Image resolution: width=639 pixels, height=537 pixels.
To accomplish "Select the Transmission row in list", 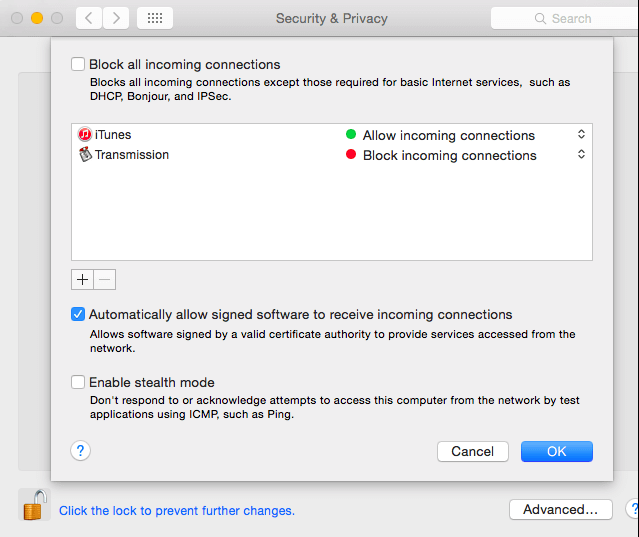I will (x=332, y=155).
